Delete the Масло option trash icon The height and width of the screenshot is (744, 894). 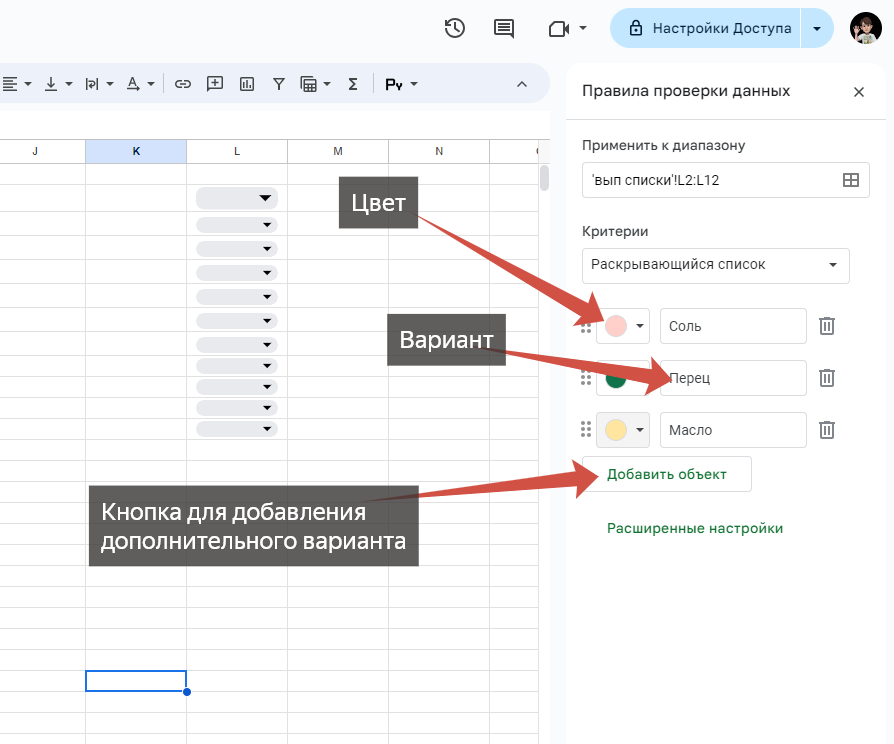tap(827, 430)
